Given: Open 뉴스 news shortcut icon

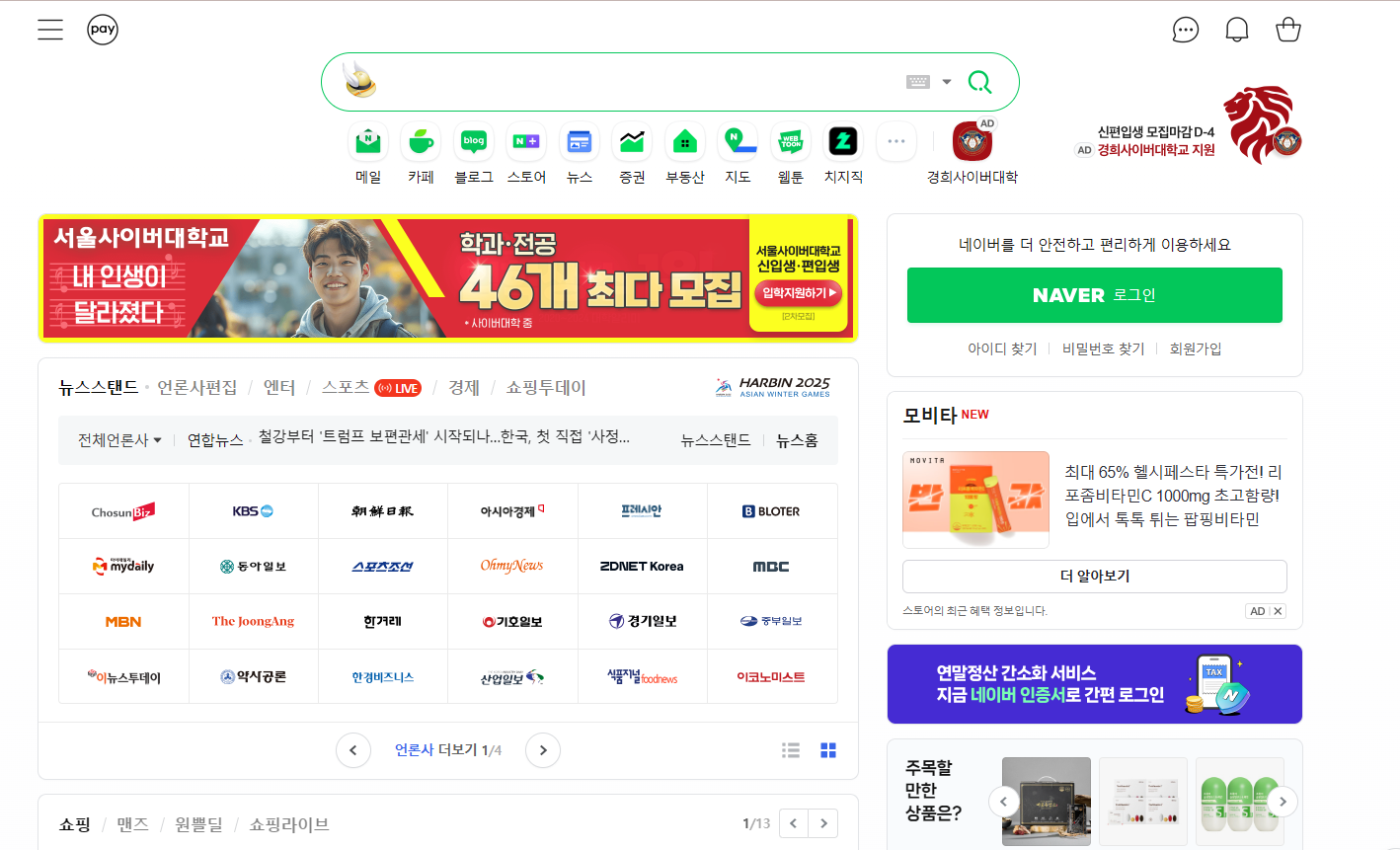Looking at the screenshot, I should 580,142.
